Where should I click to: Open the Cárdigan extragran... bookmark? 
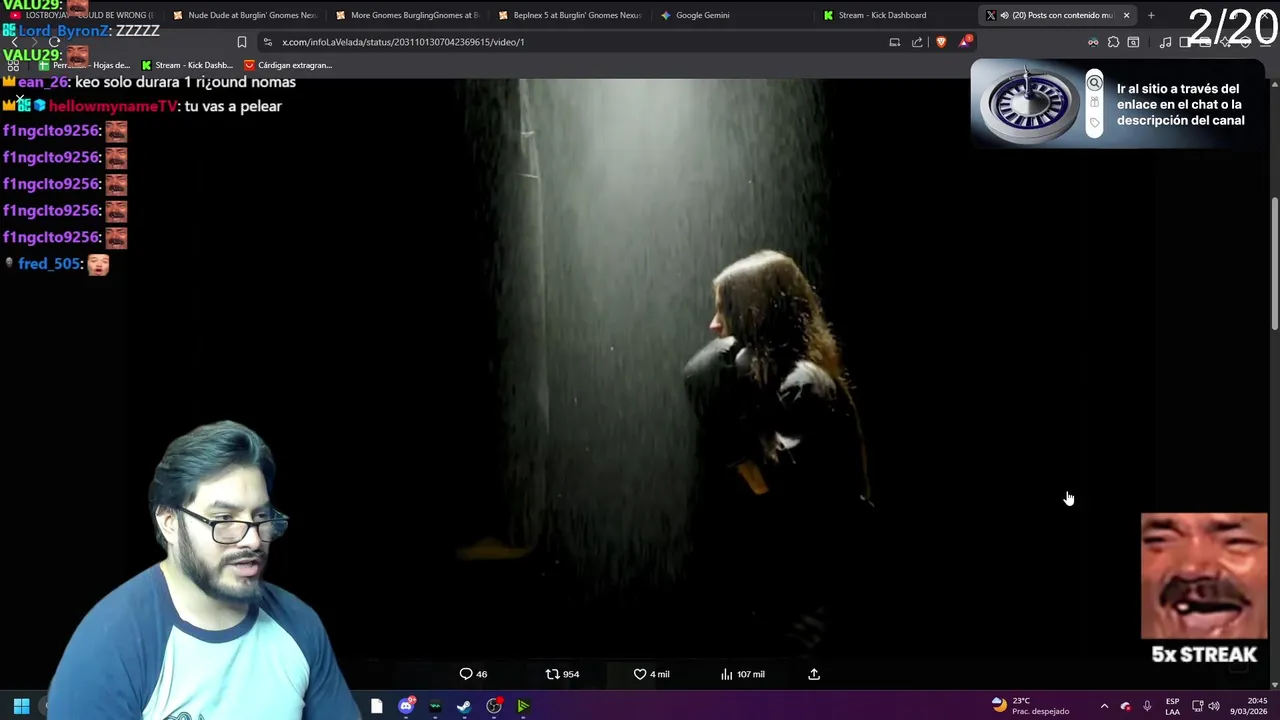pyautogui.click(x=288, y=65)
